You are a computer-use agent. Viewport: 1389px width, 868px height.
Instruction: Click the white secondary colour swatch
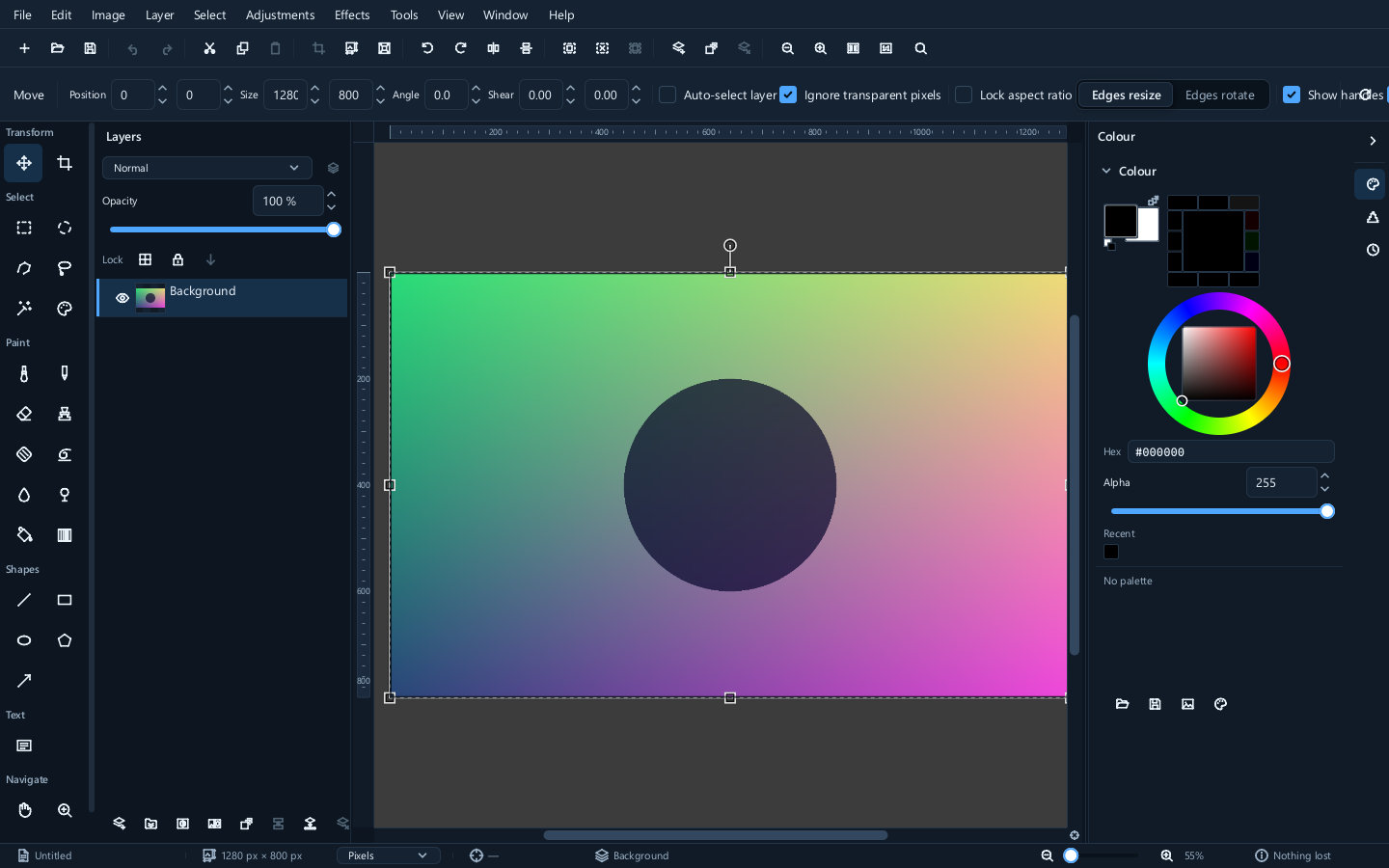(x=1149, y=225)
